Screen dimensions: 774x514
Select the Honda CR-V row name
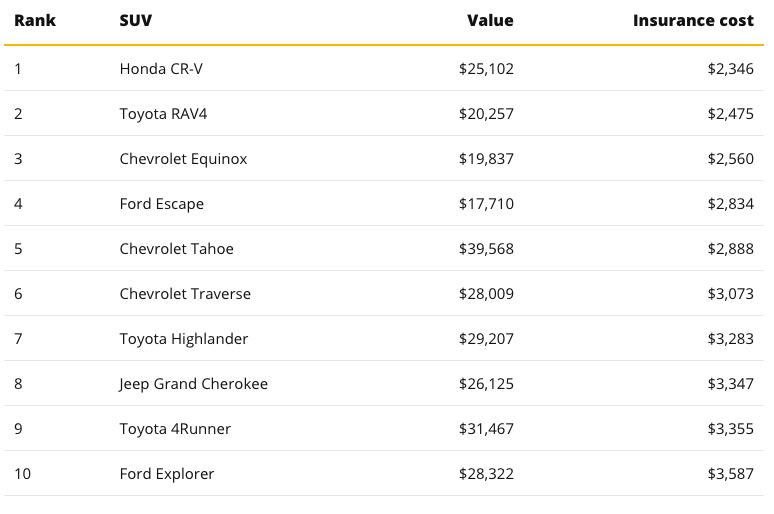pos(161,69)
